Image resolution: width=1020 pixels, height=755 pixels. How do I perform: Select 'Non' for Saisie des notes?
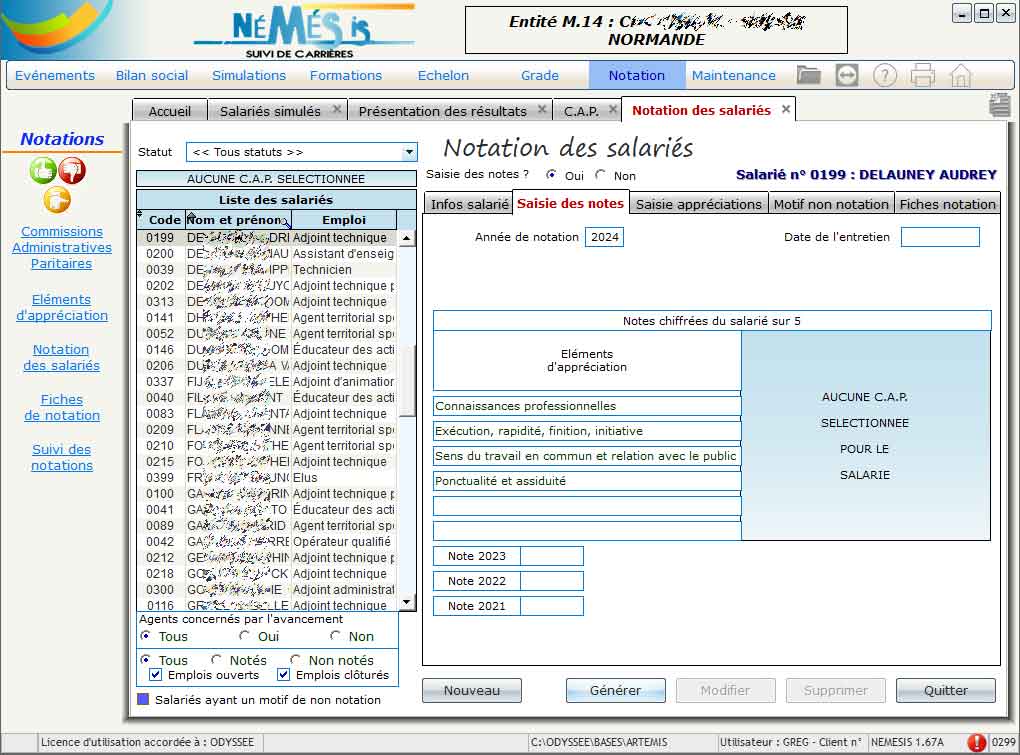pos(600,175)
